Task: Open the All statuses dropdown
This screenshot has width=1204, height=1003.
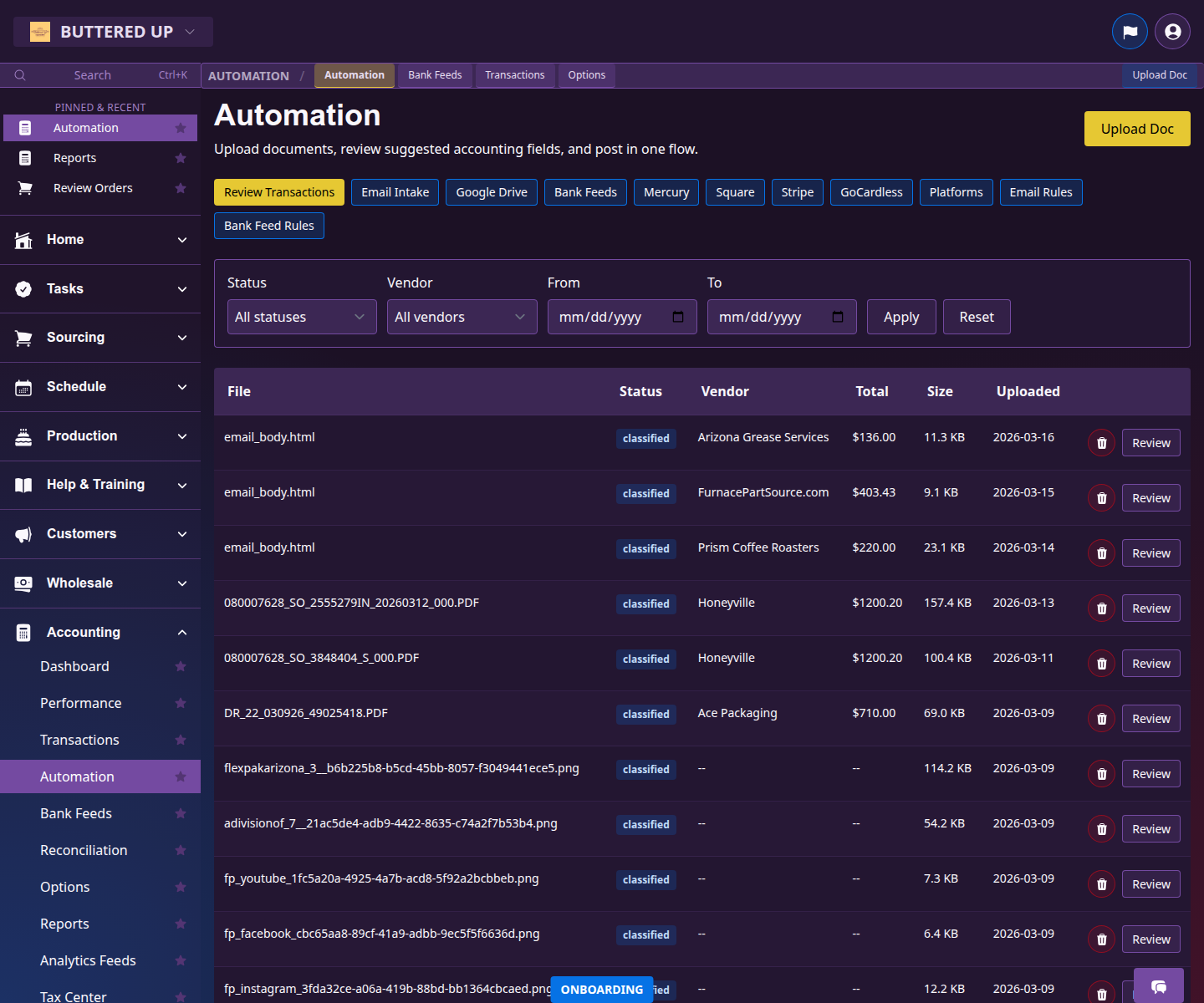Action: tap(301, 317)
